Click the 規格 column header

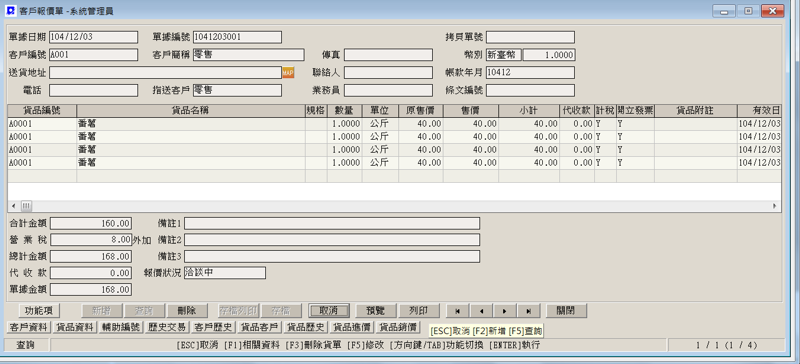(316, 110)
